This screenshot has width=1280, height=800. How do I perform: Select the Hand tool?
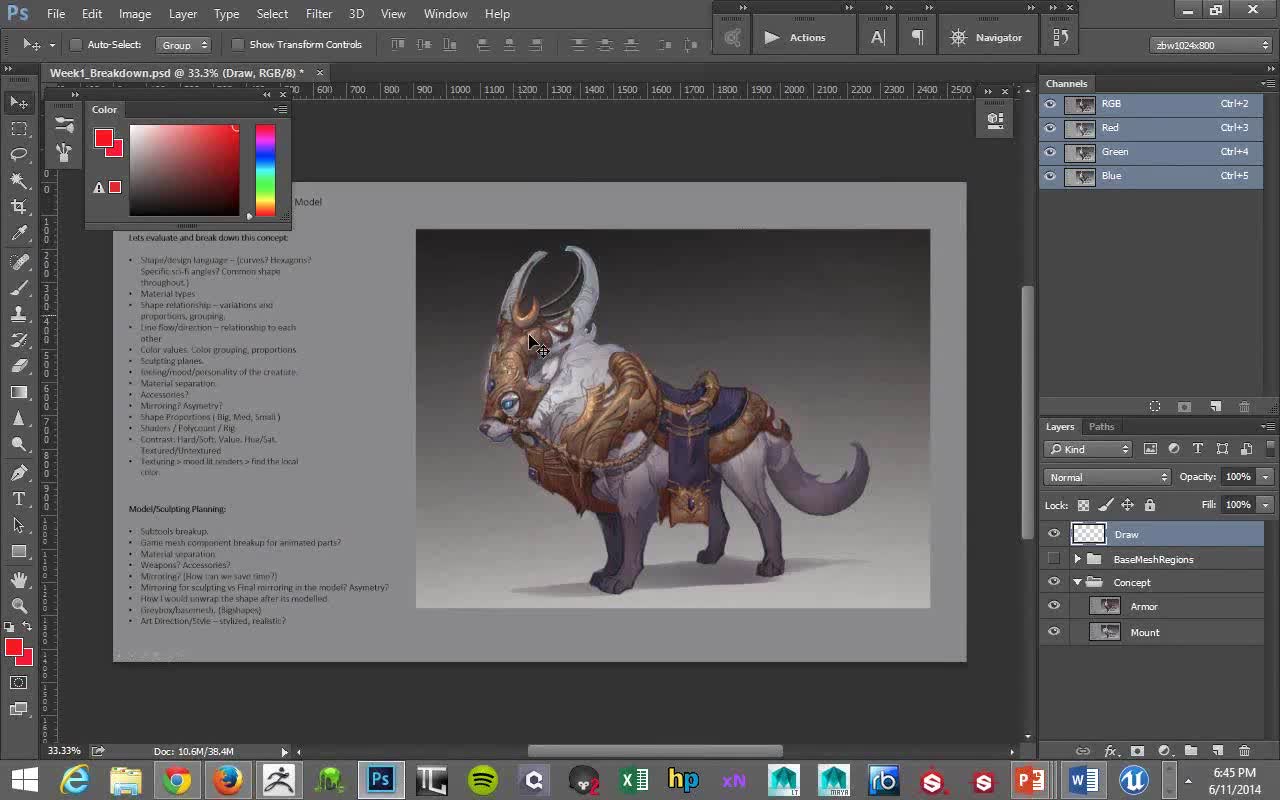(19, 580)
